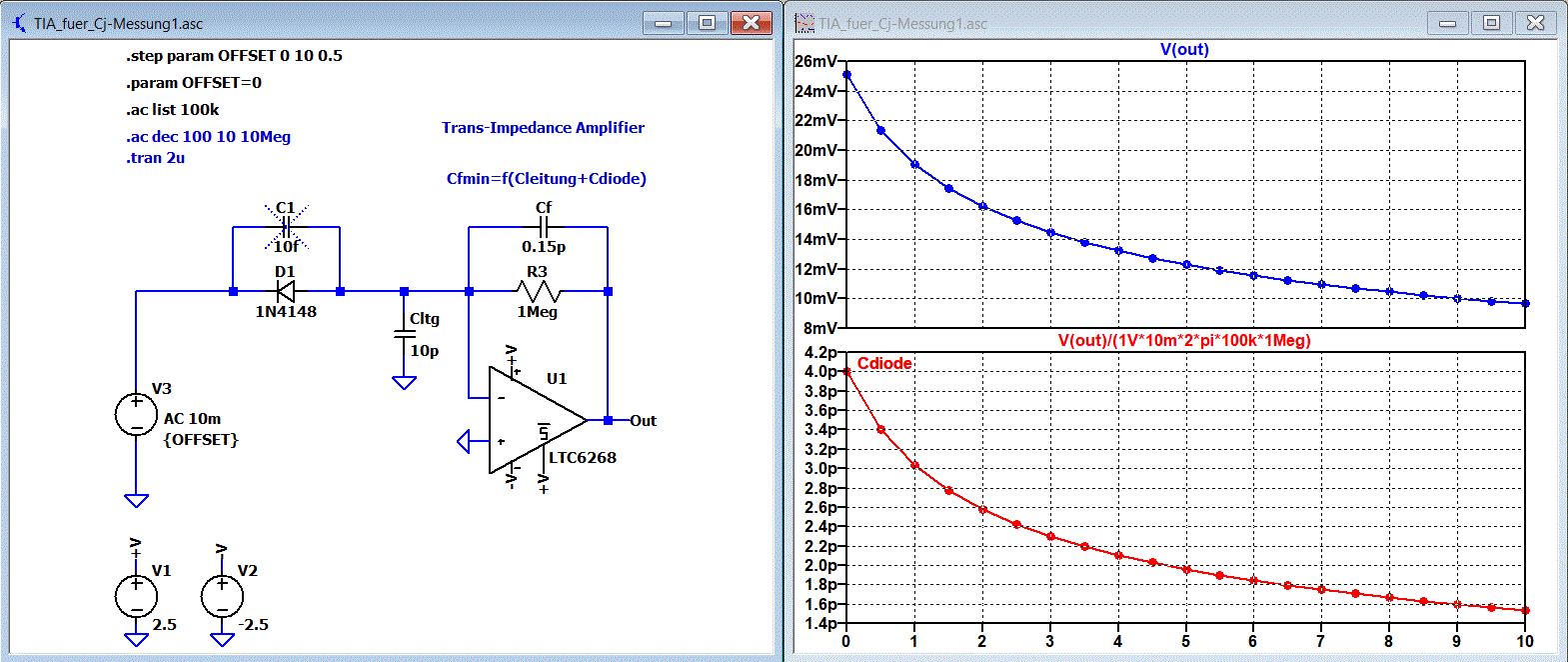The width and height of the screenshot is (1568, 662).
Task: Click the -2.5 value of V2
Action: 253,624
